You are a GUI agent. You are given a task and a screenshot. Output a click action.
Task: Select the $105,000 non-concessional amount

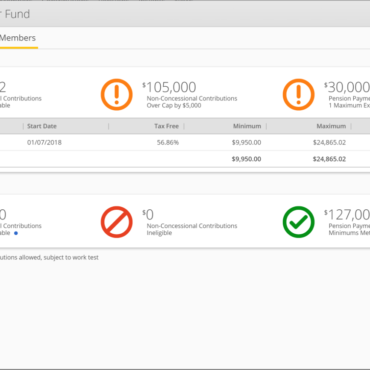click(x=169, y=87)
